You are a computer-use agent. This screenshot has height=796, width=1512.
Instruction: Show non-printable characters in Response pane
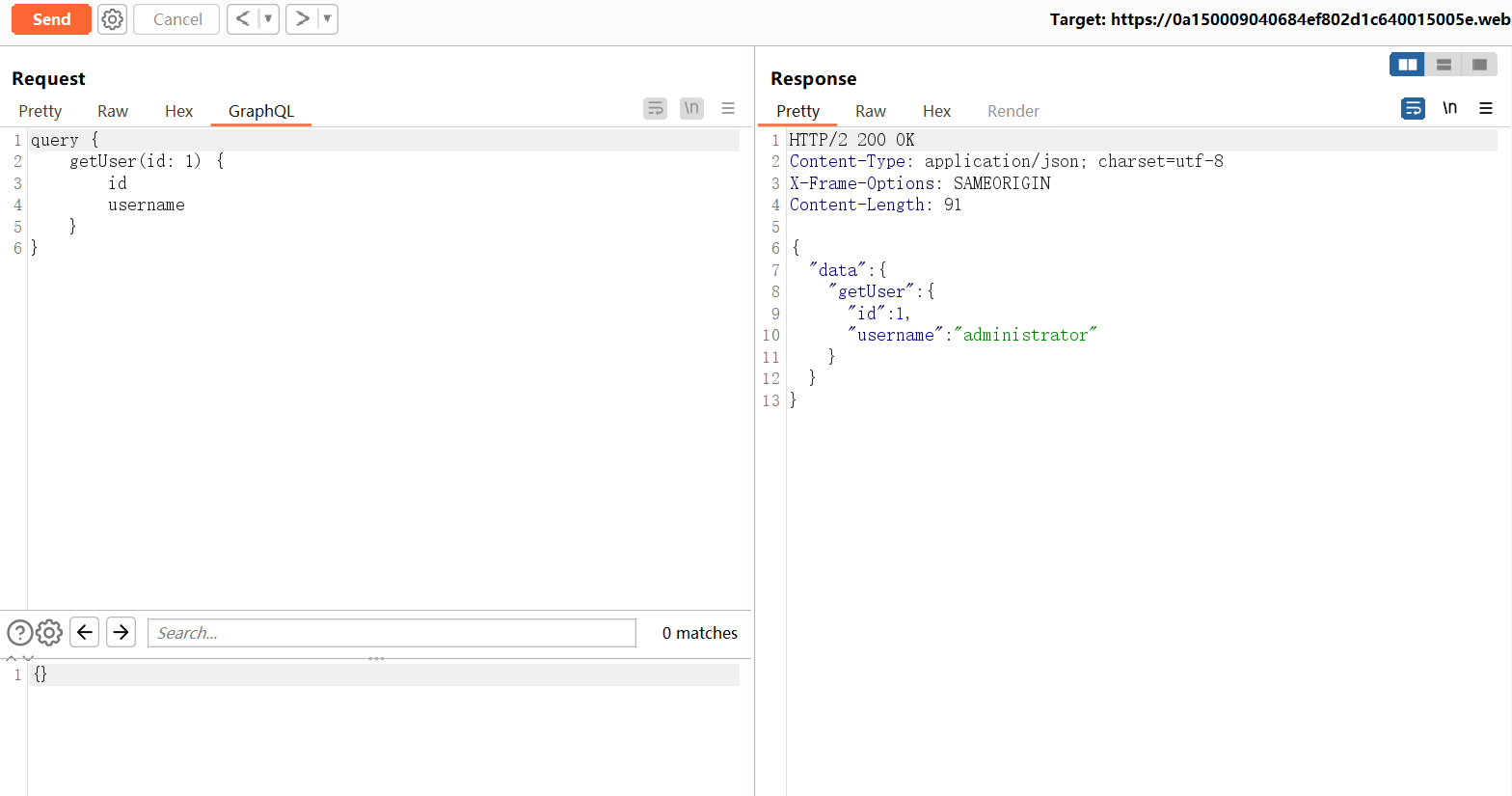pos(1449,108)
